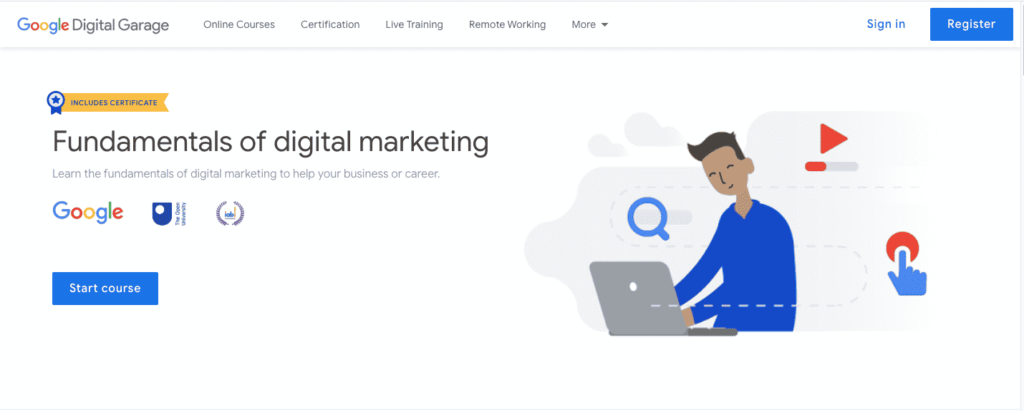1024x411 pixels.
Task: Click the blue magnifying glass search icon
Action: coord(649,220)
